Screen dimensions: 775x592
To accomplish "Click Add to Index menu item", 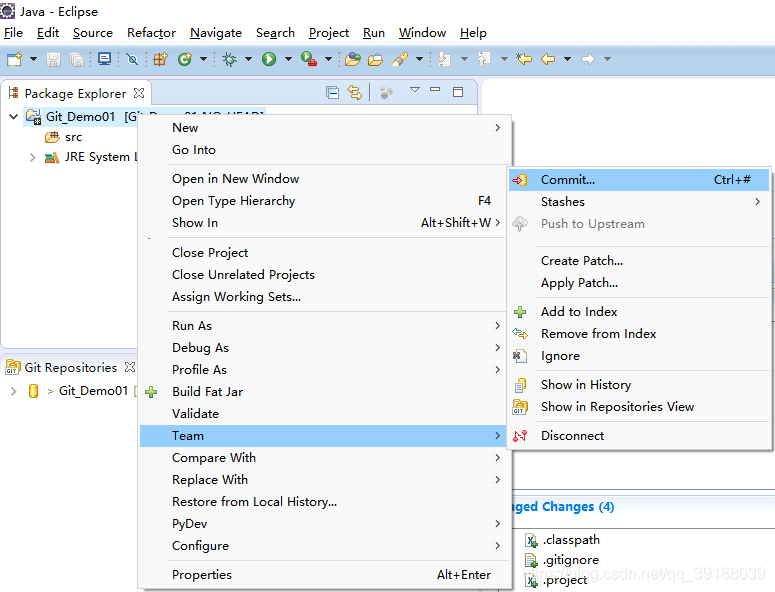I will click(x=639, y=312).
